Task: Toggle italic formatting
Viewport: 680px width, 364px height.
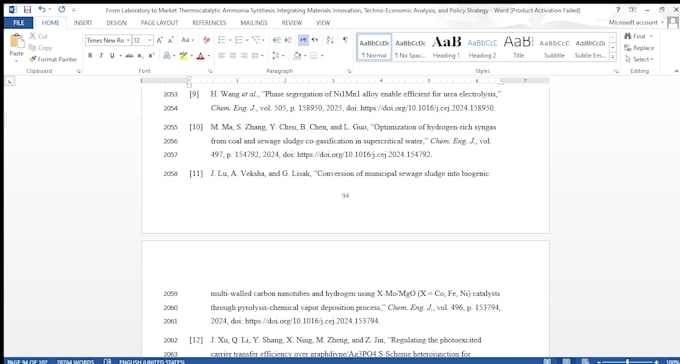Action: (x=101, y=56)
